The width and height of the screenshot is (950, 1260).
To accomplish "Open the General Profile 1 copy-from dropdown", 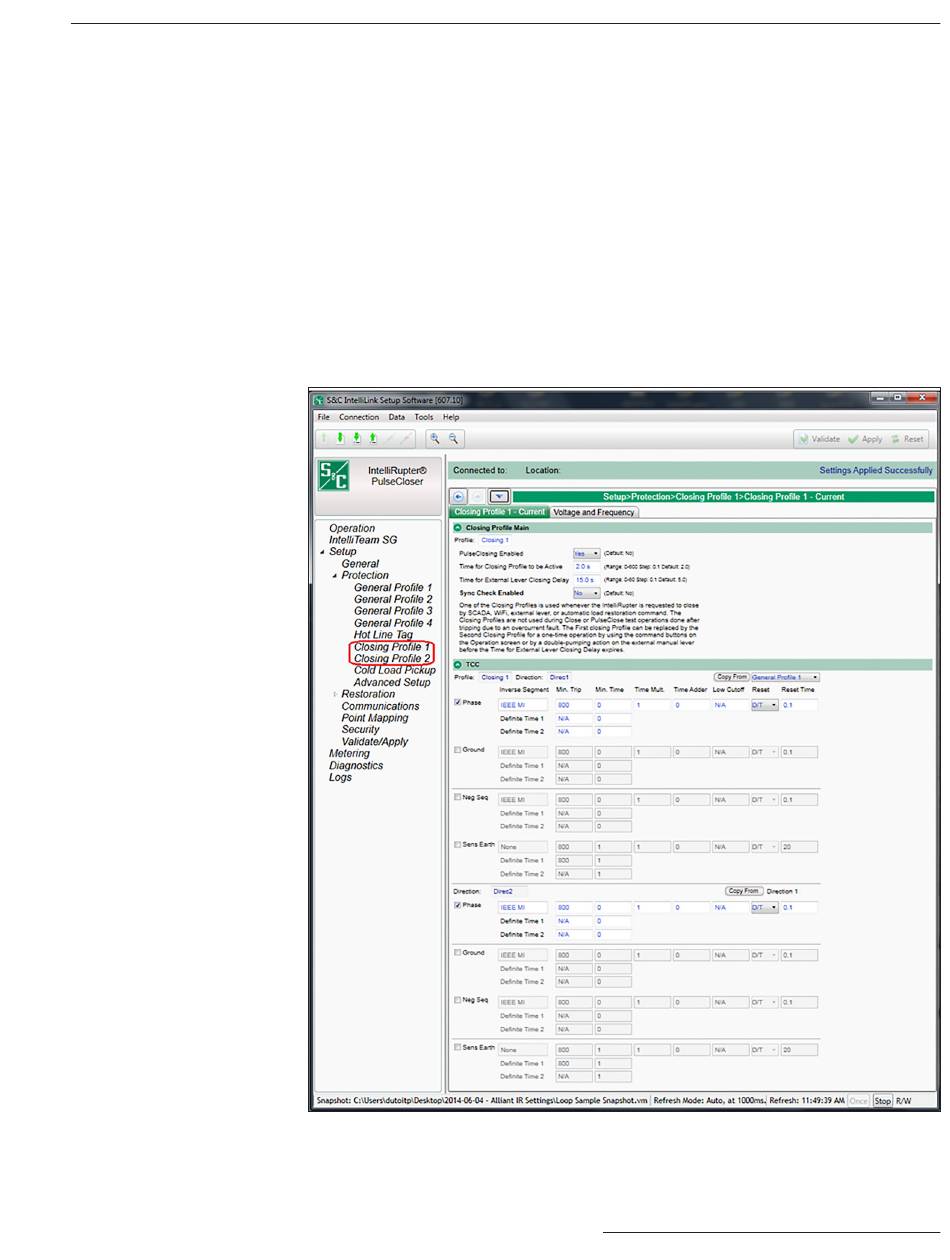I will (x=785, y=677).
